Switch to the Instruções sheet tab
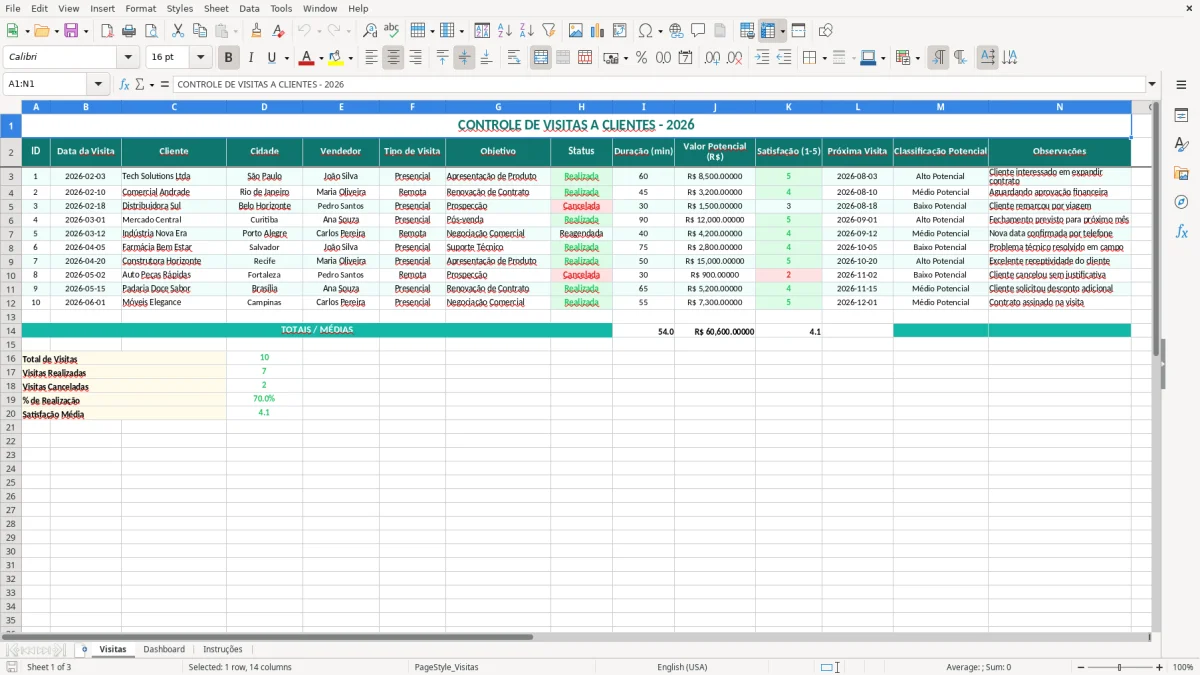The width and height of the screenshot is (1200, 675). [x=223, y=649]
